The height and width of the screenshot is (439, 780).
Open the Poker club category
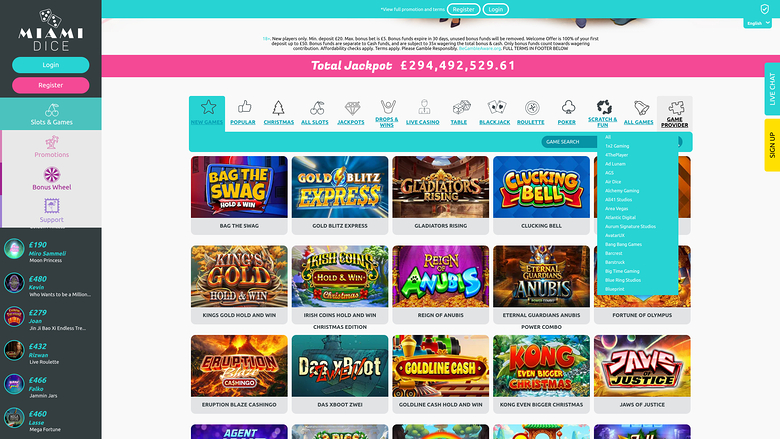(567, 113)
